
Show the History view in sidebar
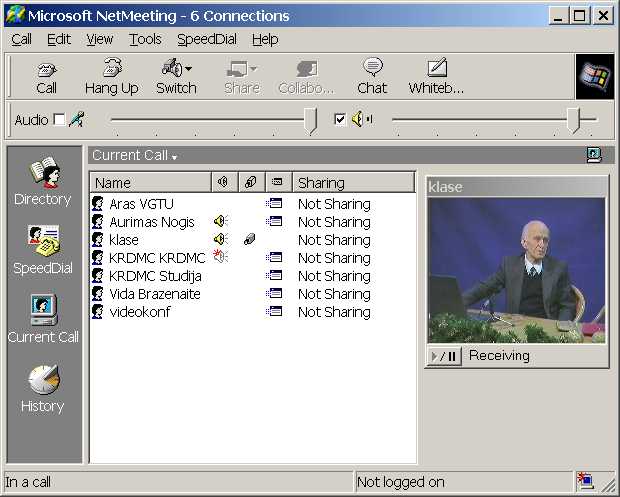42,388
